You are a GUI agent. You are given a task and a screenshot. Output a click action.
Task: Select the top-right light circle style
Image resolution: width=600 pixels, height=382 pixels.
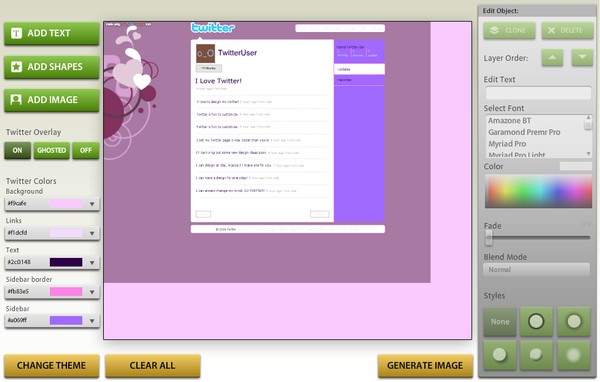(574, 322)
